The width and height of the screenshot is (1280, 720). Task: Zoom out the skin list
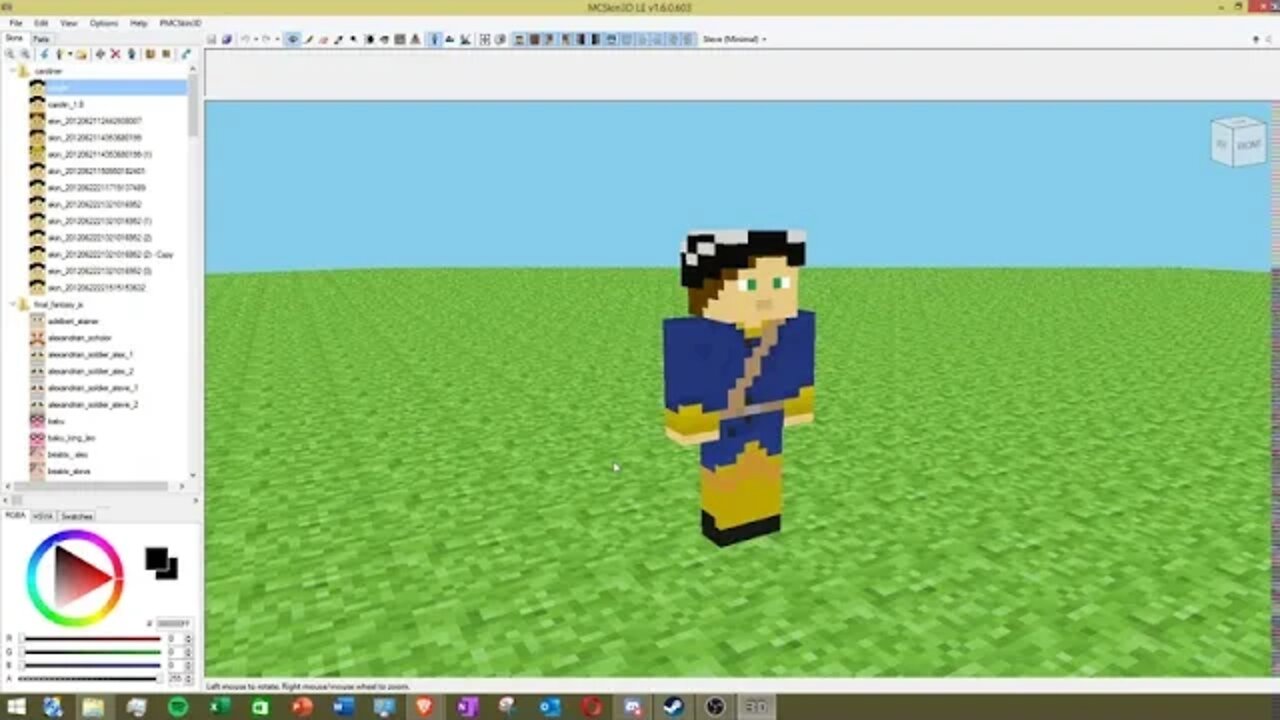click(x=25, y=53)
